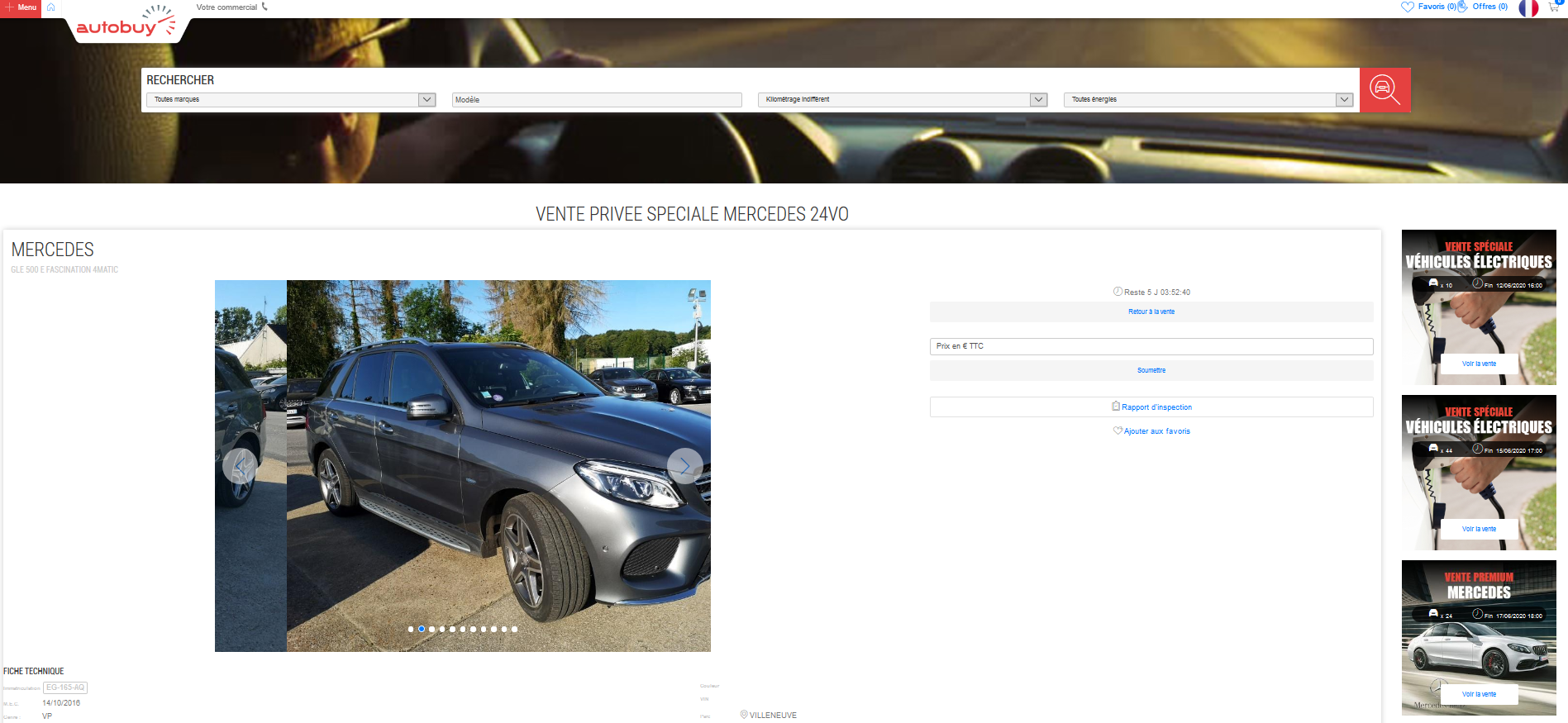
Task: Click the autobuy logo
Action: point(126,23)
